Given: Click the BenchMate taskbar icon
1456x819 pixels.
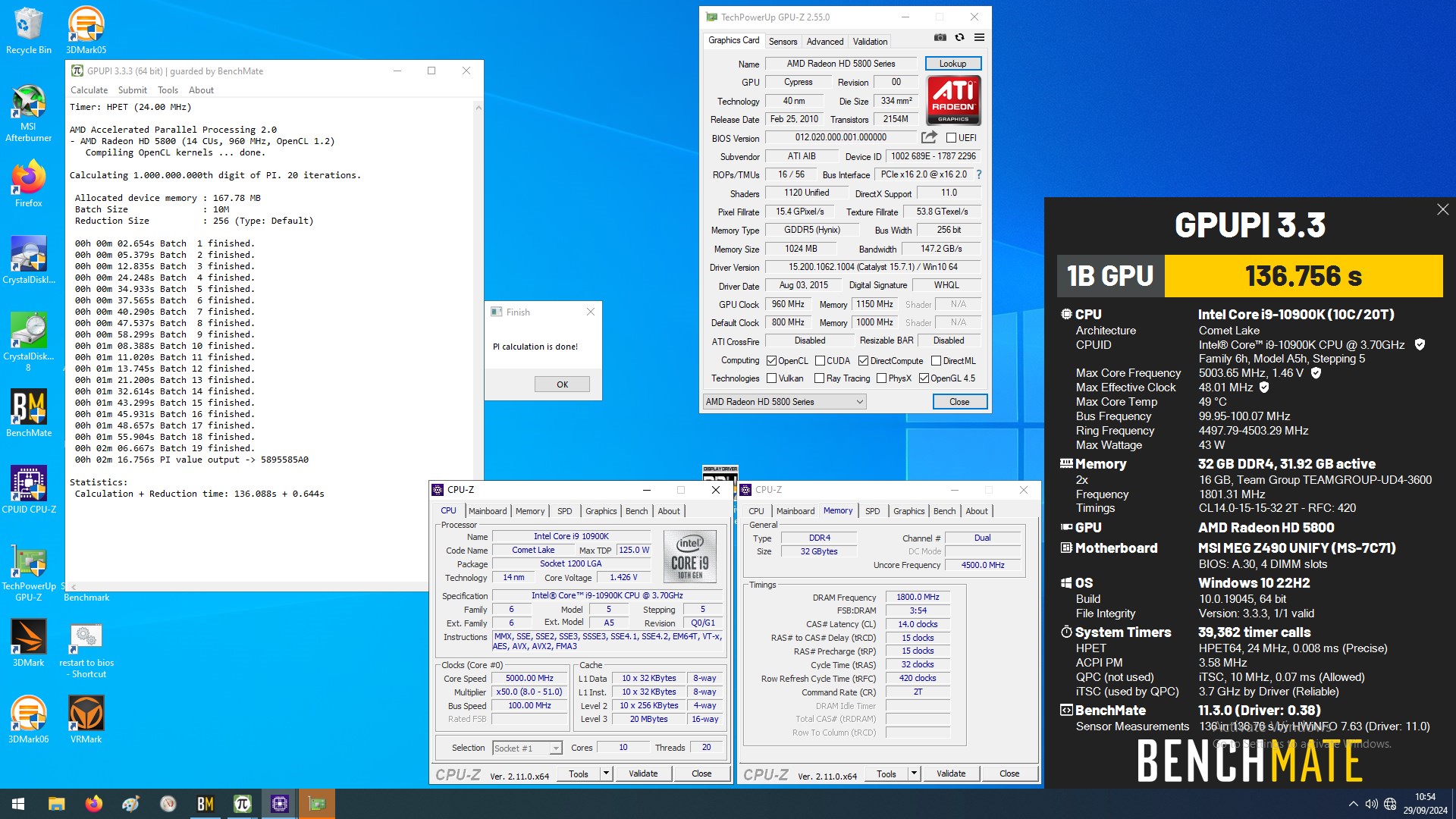Looking at the screenshot, I should coord(205,804).
